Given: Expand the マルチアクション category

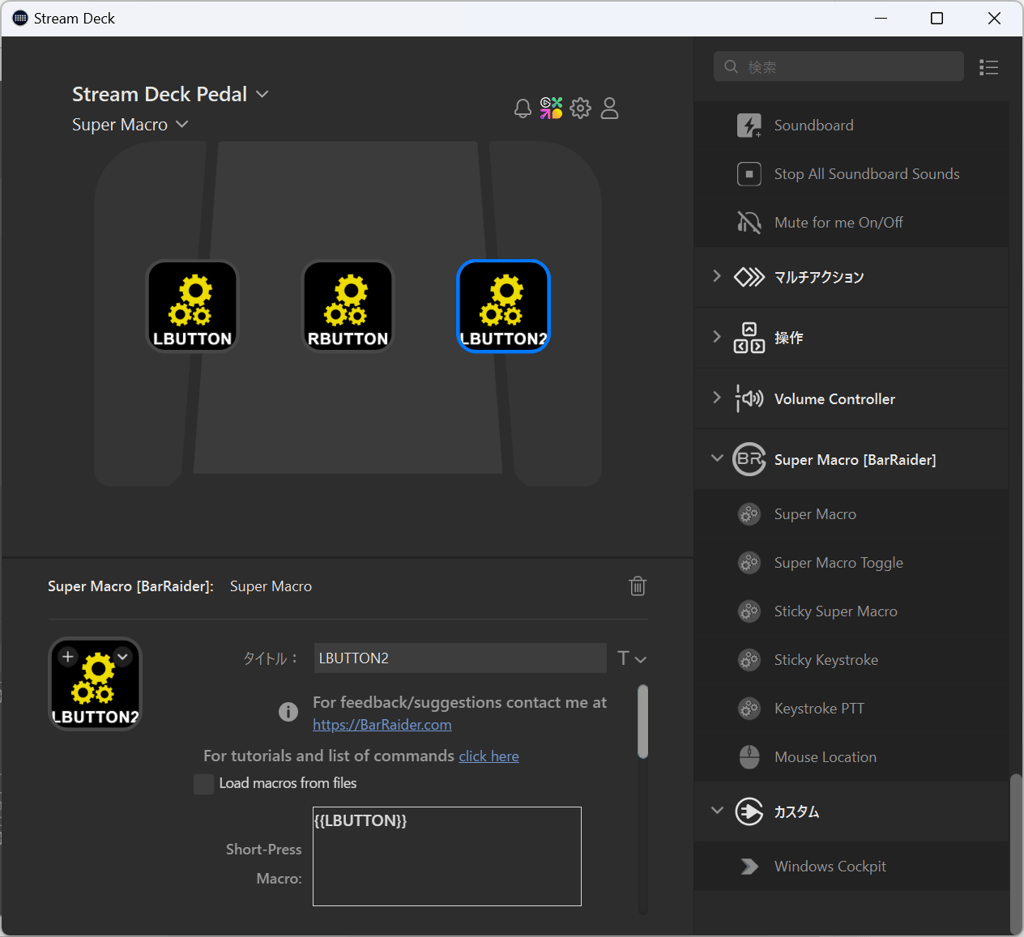Looking at the screenshot, I should coord(717,276).
